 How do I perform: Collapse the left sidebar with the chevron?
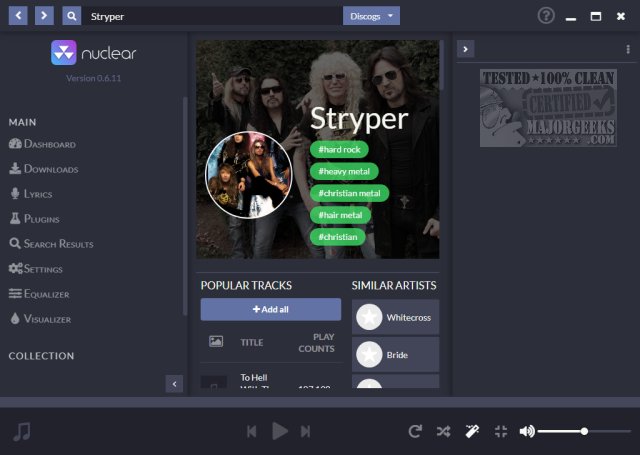(x=174, y=384)
